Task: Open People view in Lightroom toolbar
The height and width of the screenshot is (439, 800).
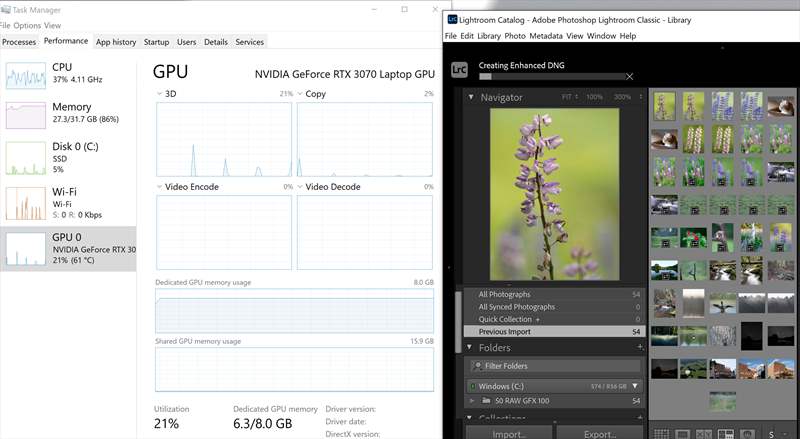Action: 747,434
